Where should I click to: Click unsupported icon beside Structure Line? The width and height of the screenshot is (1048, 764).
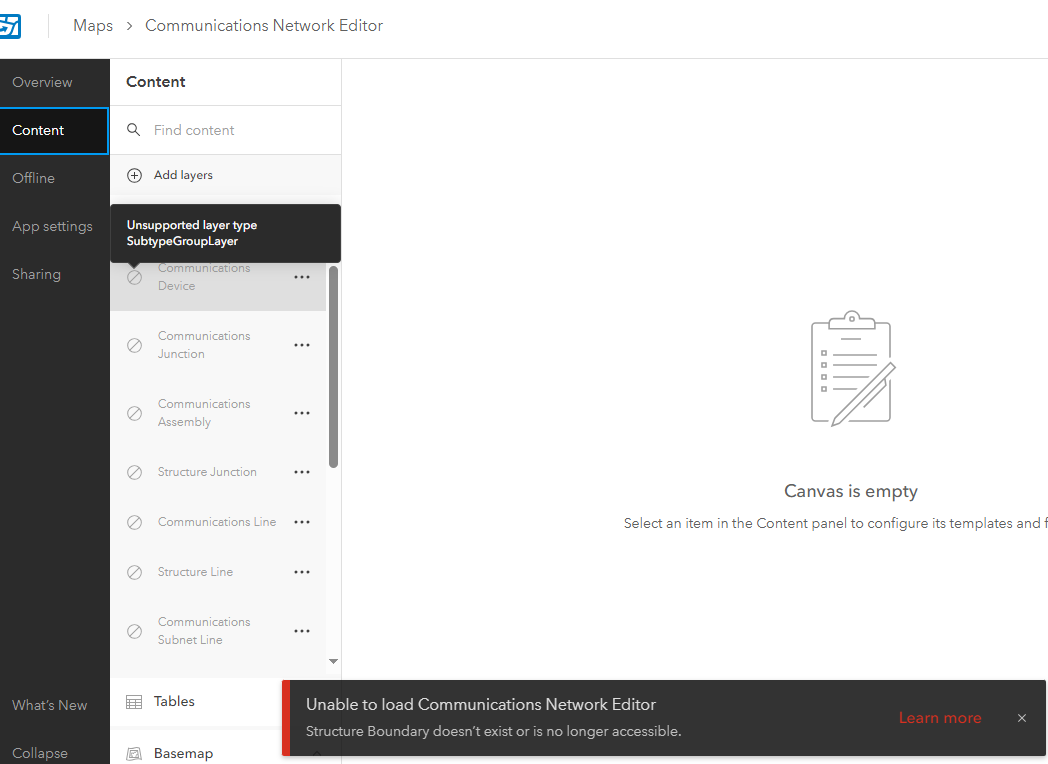point(134,572)
